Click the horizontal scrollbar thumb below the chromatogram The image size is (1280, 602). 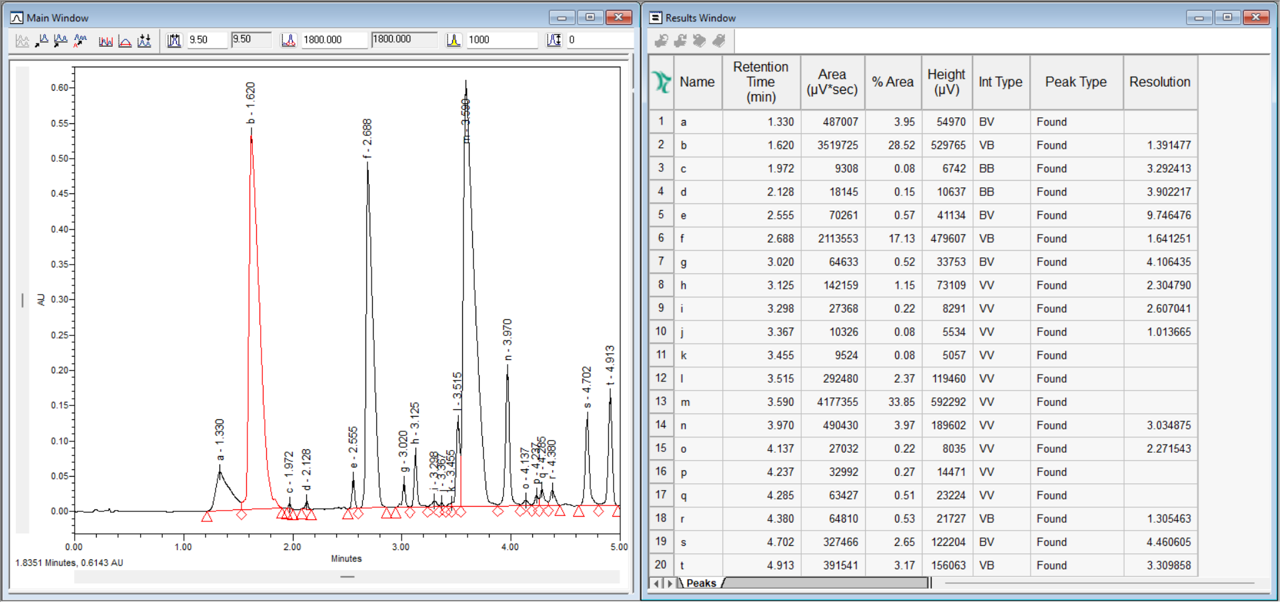347,577
